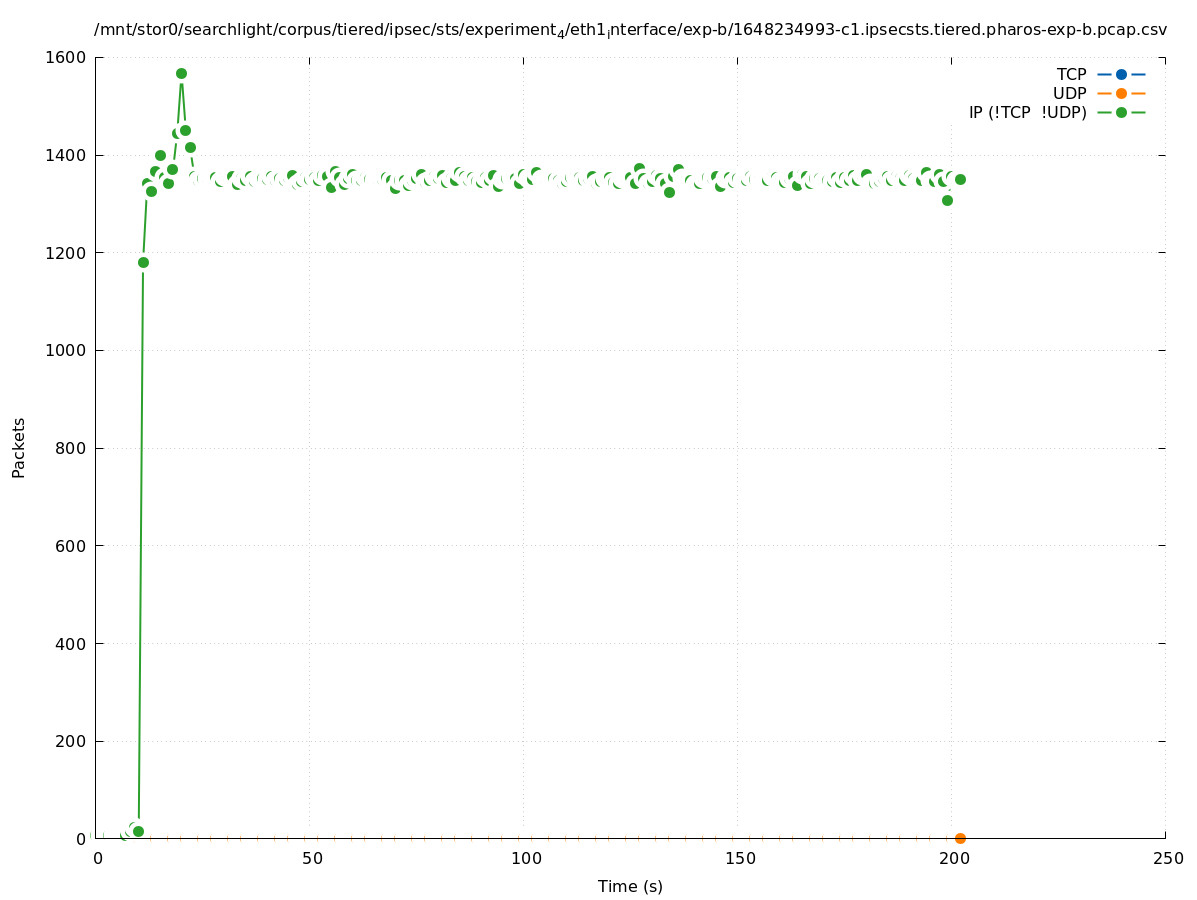
Task: Click the green point near zero at curve start
Action: click(x=138, y=831)
